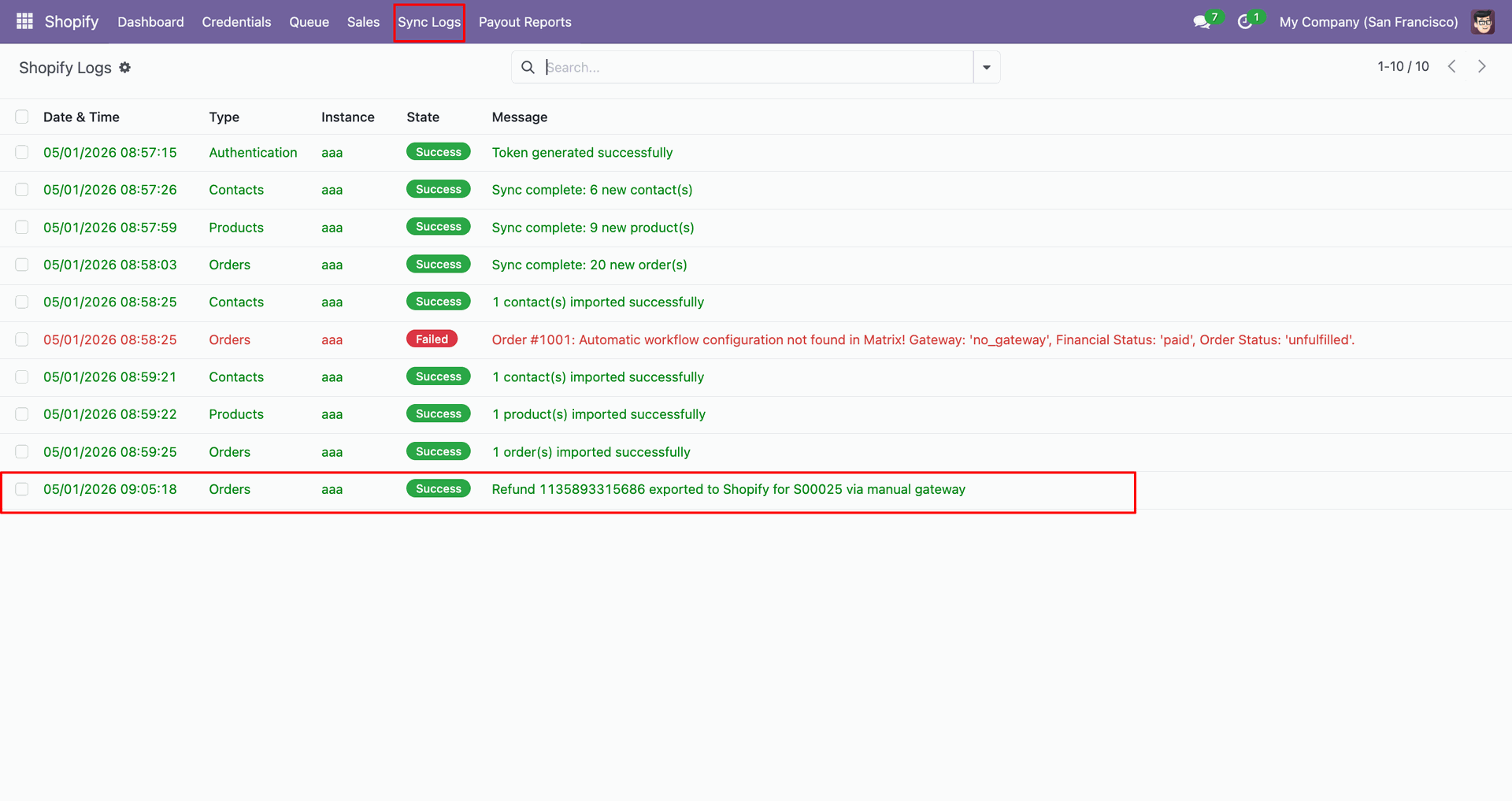Go to previous page arrow
Viewport: 1512px width, 801px height.
[1452, 66]
